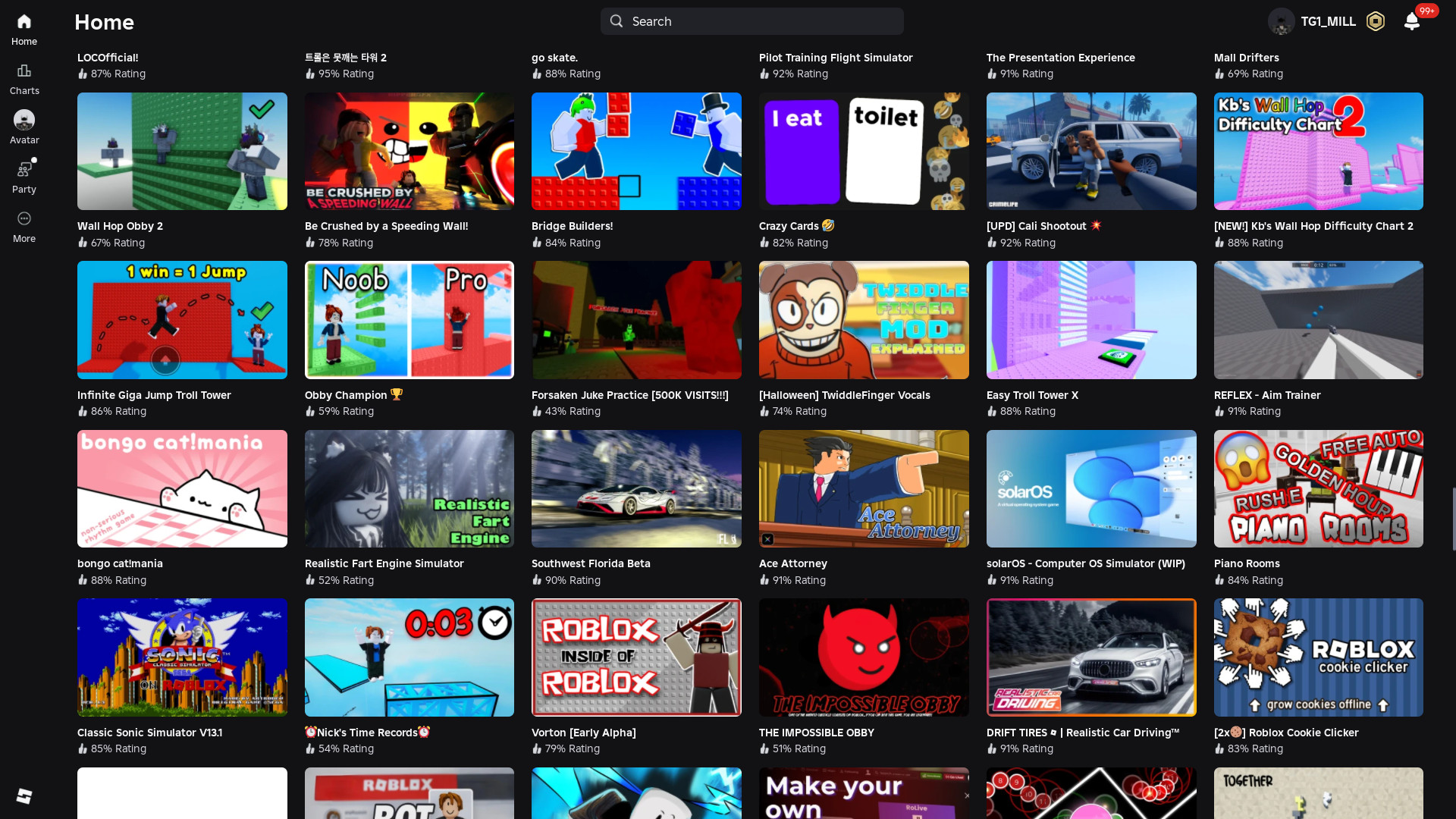
Task: Click the 52% Rating under Realistic Fart Engine
Action: coord(340,580)
